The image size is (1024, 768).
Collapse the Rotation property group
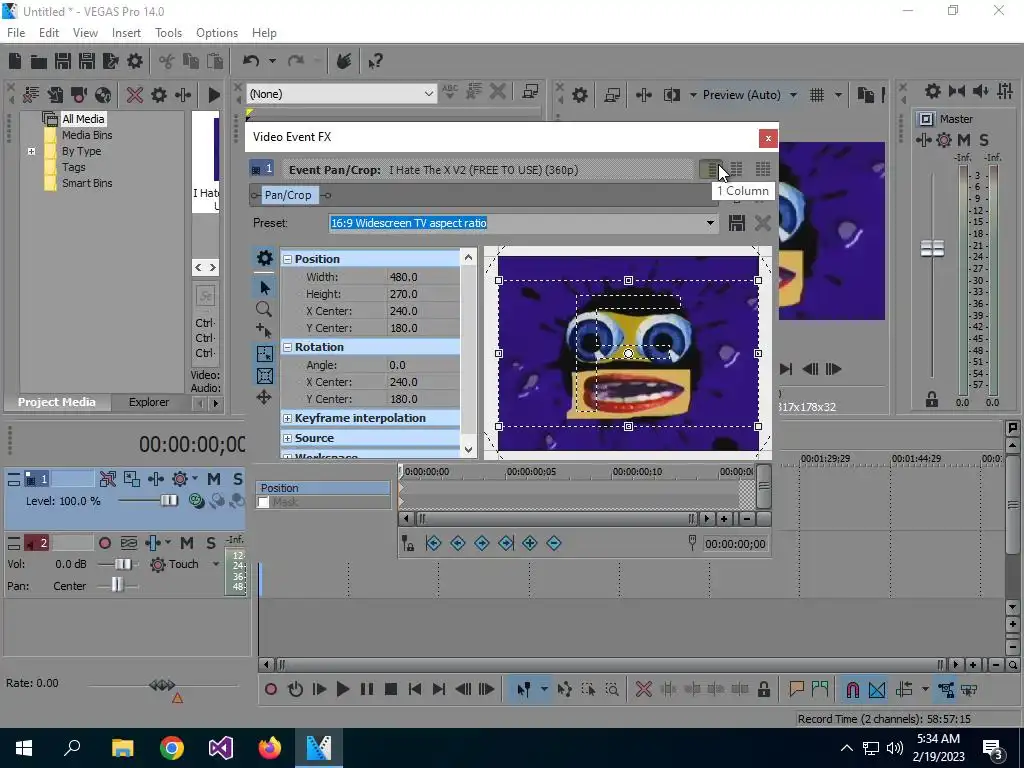coord(287,347)
